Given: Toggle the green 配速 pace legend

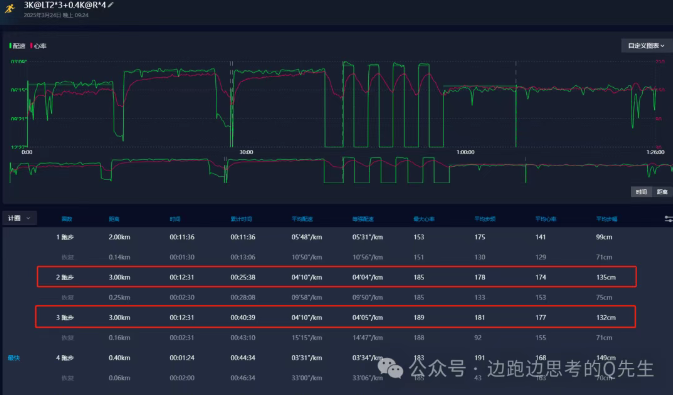Looking at the screenshot, I should (x=17, y=46).
